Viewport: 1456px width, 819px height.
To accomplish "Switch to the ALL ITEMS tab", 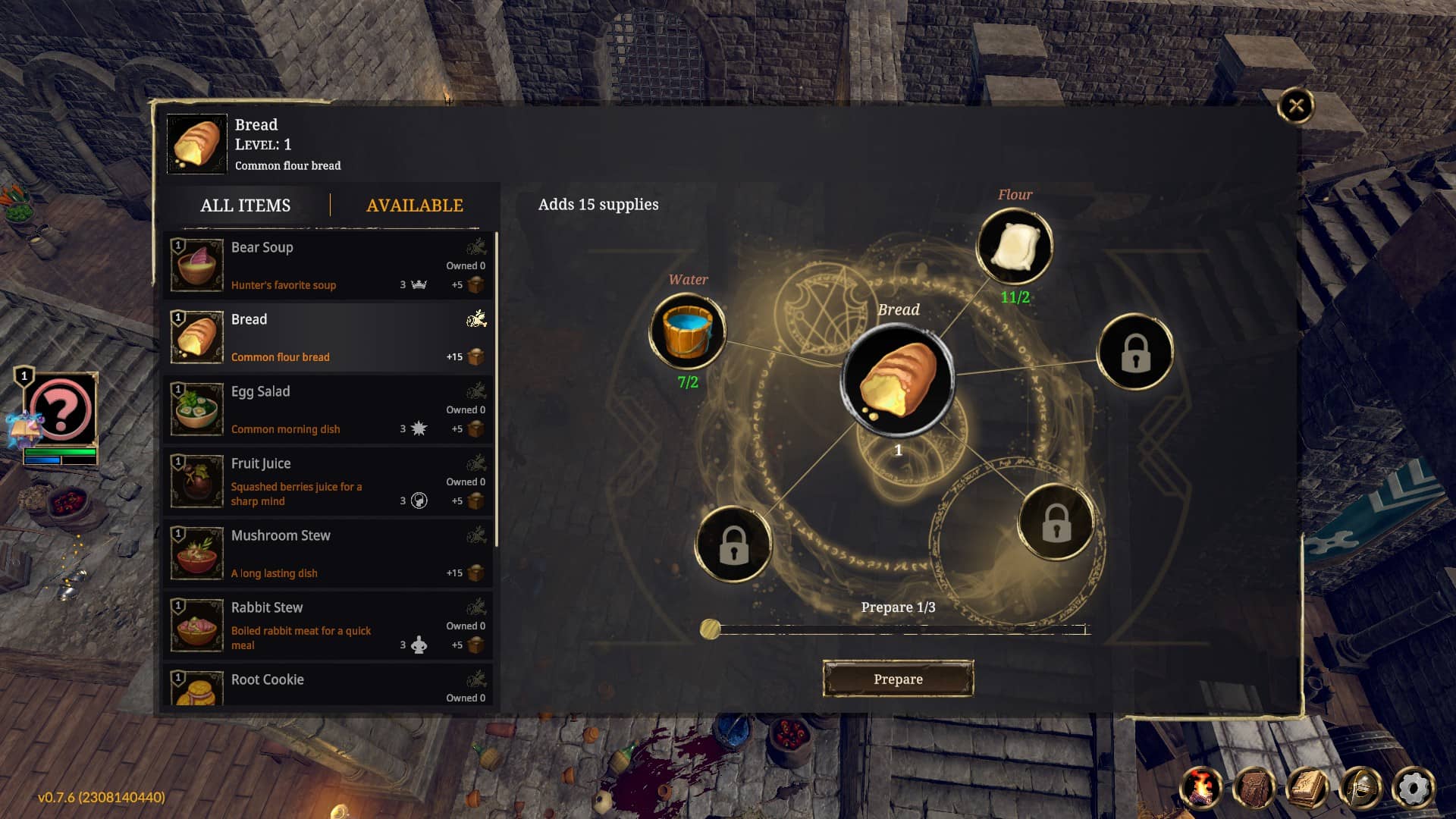I will click(245, 206).
